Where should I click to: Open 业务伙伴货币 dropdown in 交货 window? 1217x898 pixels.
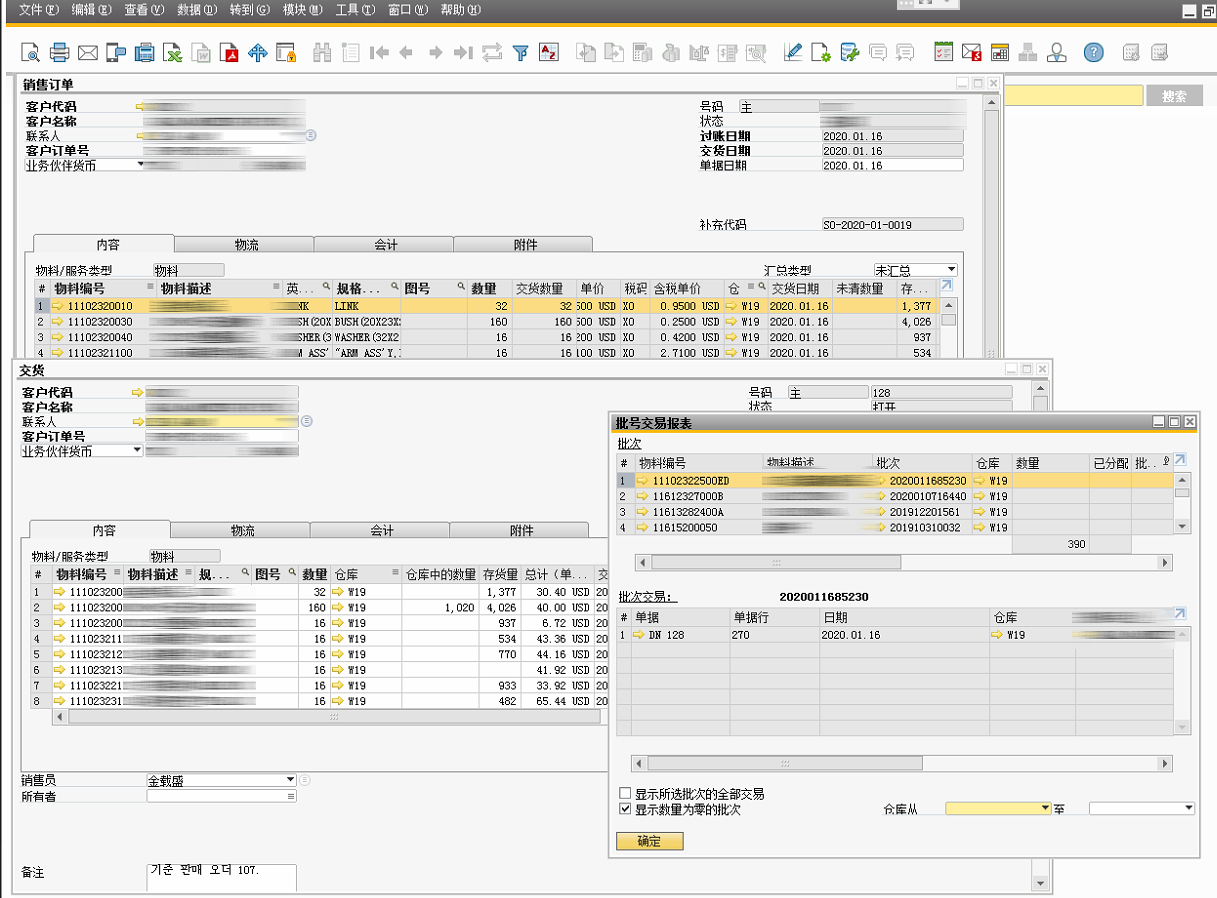tap(137, 451)
